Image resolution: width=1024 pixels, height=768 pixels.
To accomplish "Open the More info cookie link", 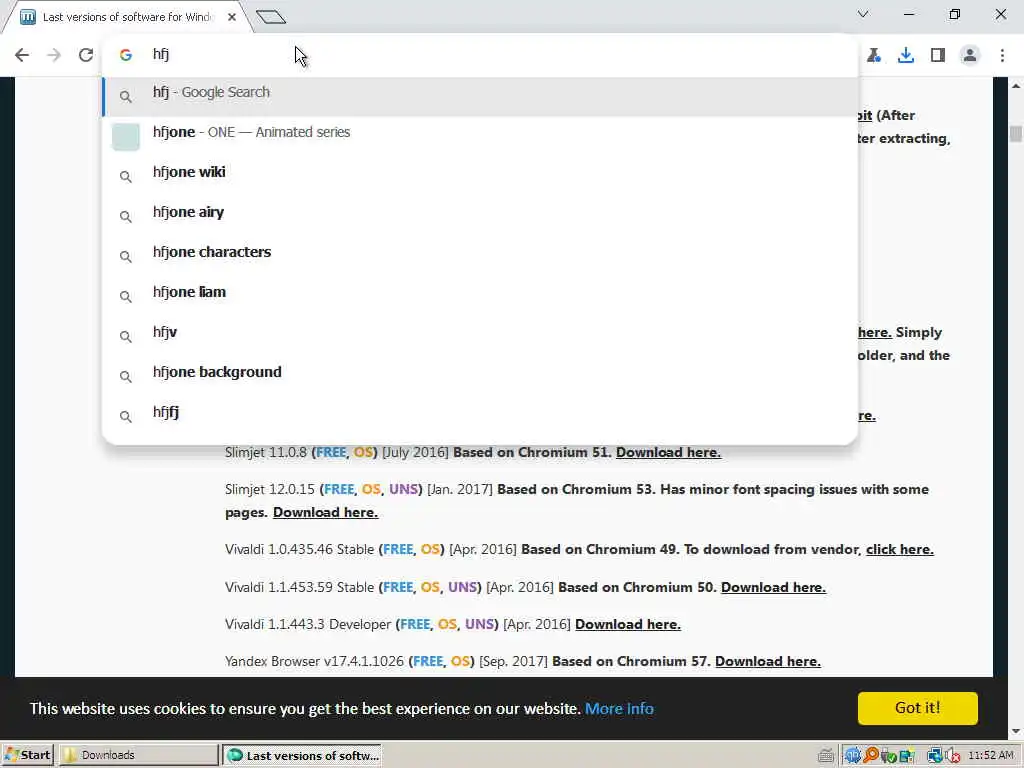I will (619, 709).
